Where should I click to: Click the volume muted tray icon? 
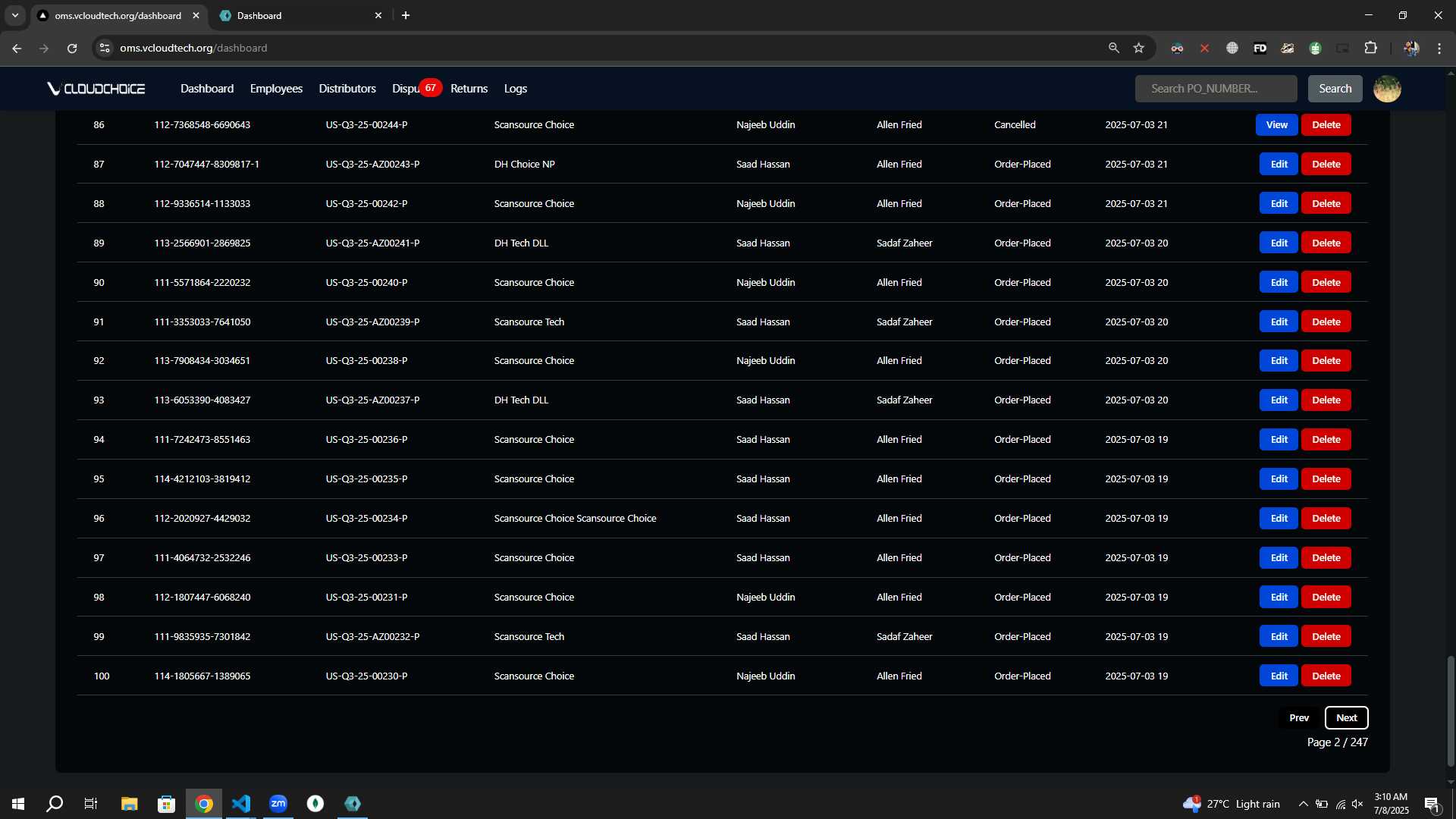point(1357,804)
